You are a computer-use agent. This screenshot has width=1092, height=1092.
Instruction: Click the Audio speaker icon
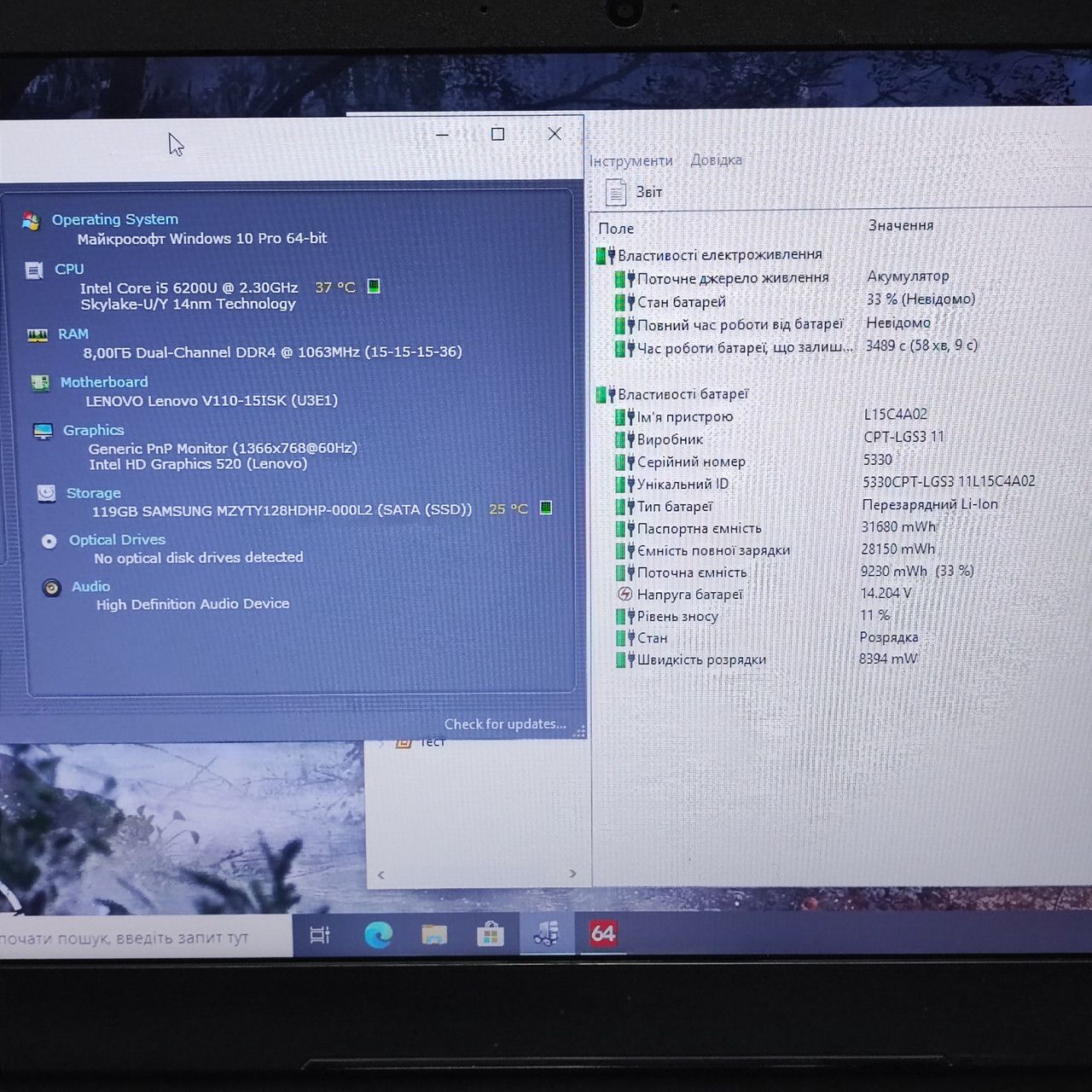coord(52,588)
